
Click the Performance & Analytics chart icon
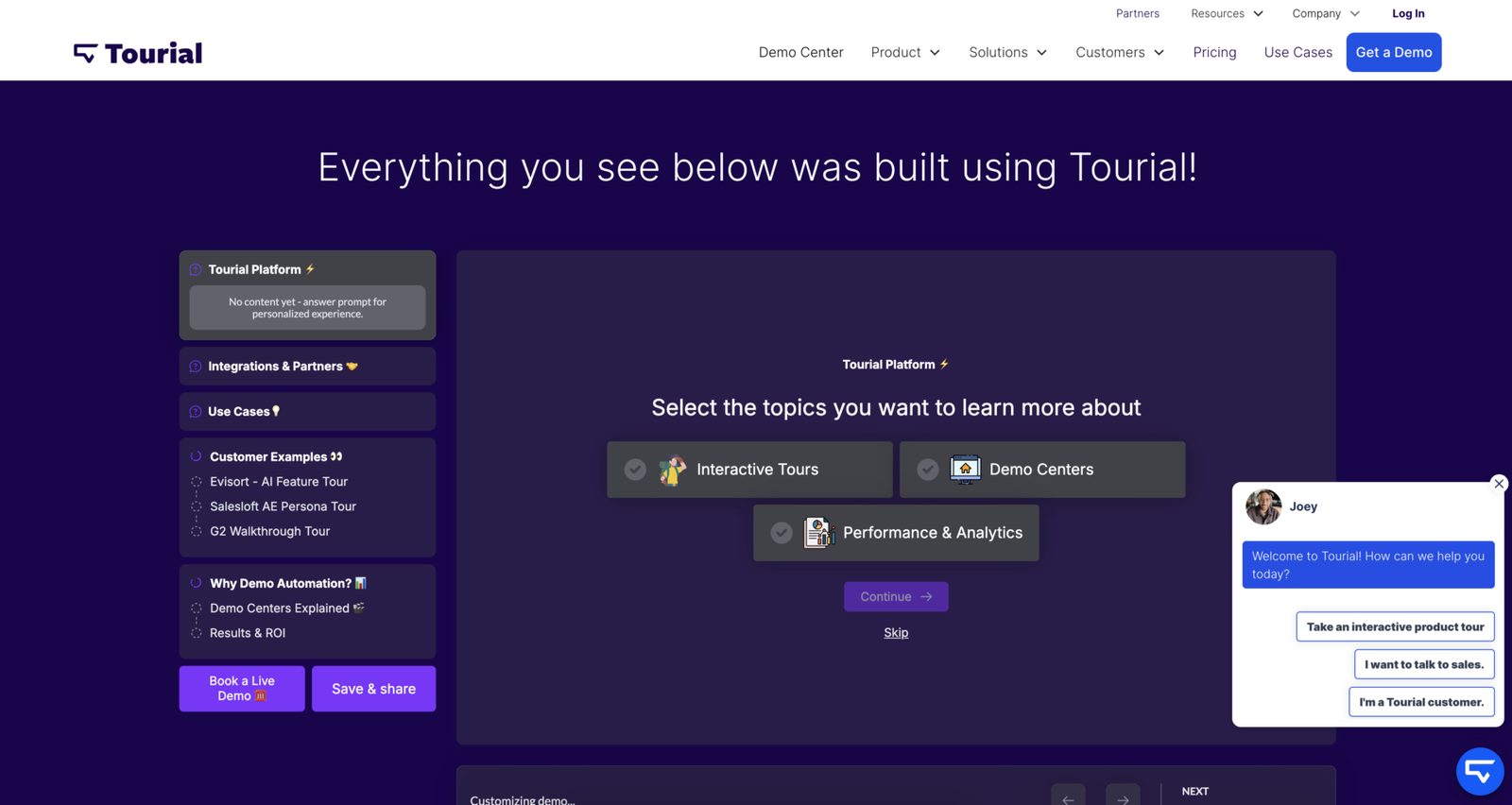[818, 533]
